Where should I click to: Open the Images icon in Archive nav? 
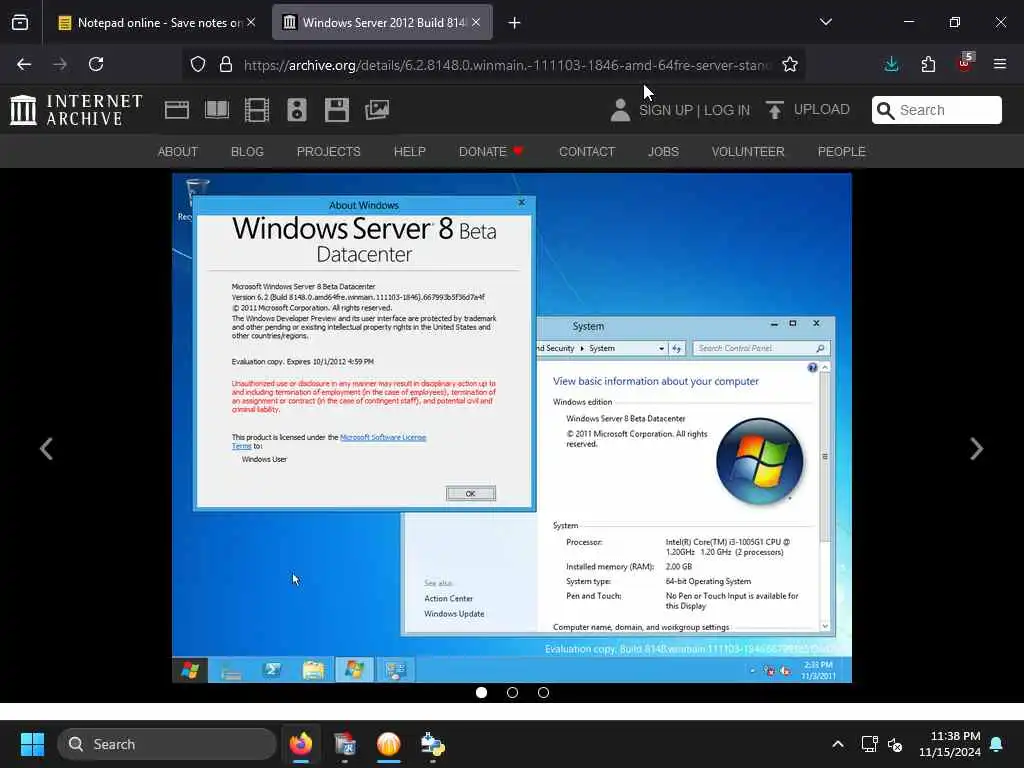tap(377, 110)
